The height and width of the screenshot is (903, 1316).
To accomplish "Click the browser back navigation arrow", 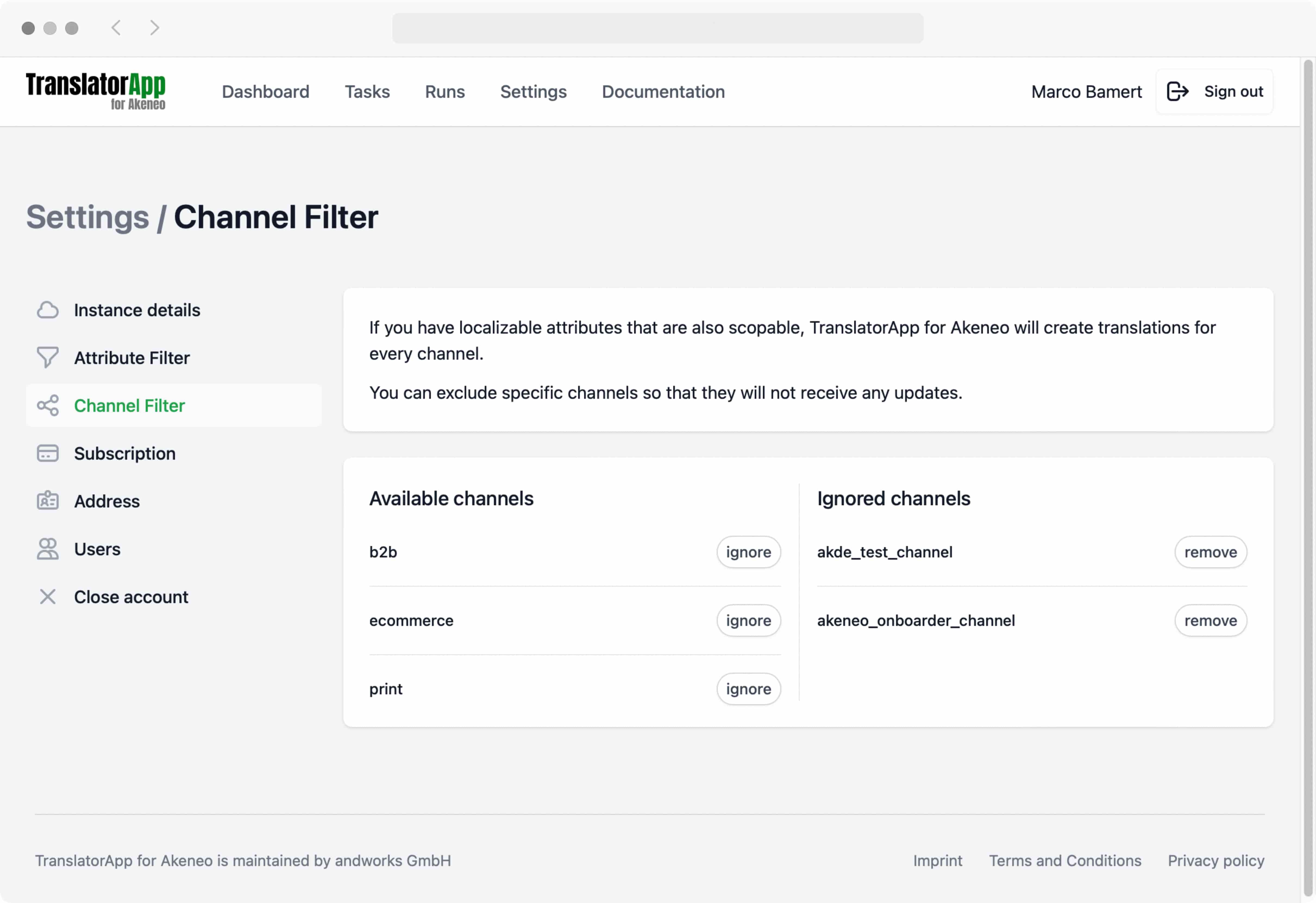I will point(117,28).
